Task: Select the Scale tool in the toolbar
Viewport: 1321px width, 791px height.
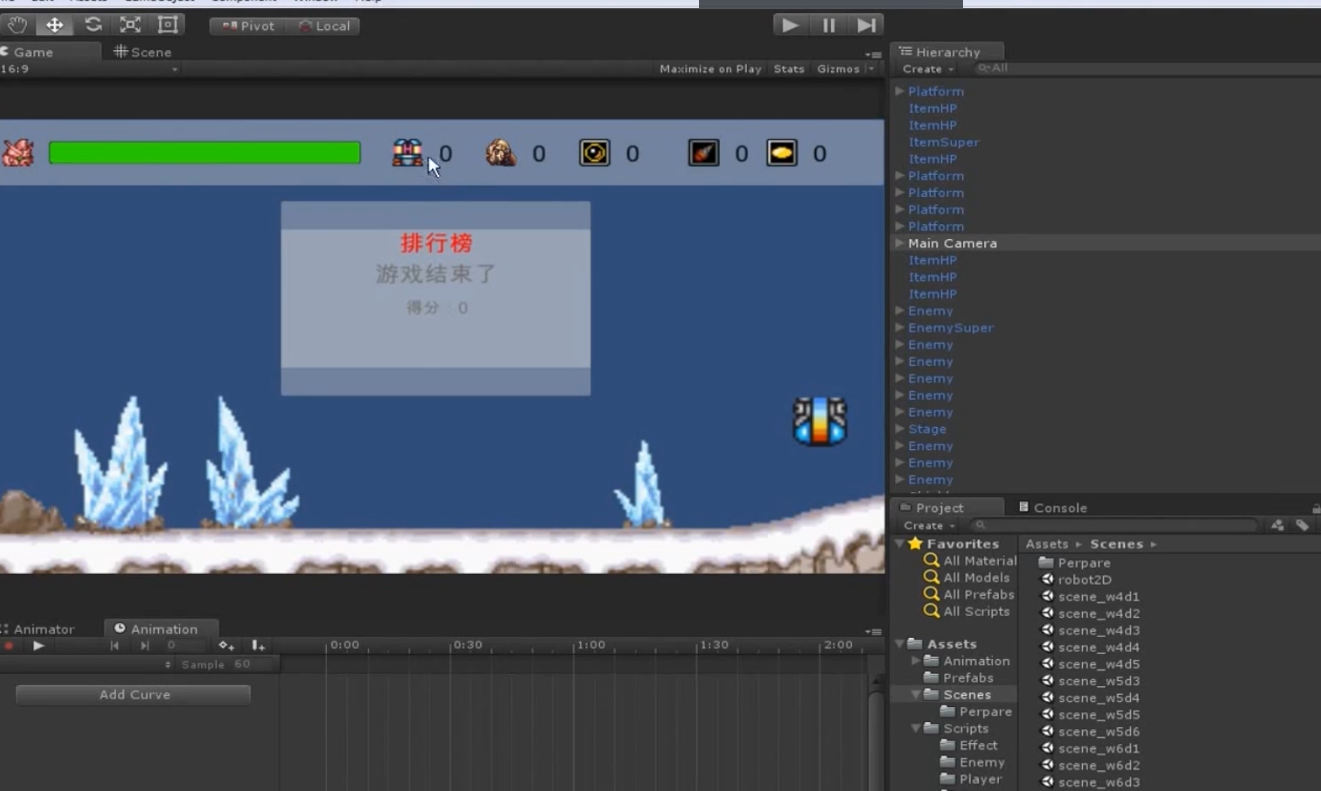Action: point(130,25)
